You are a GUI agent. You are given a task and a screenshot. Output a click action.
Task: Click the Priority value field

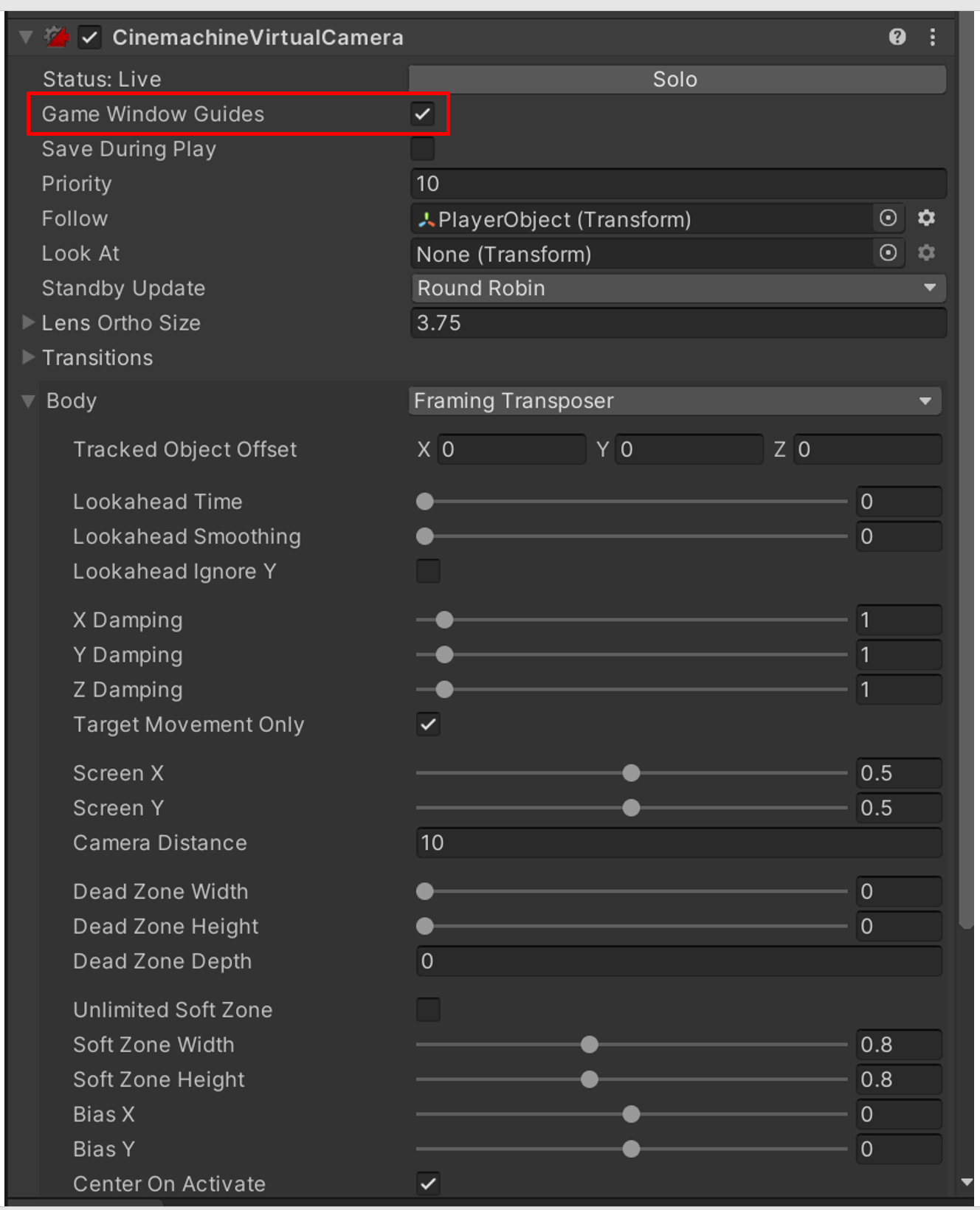point(678,184)
